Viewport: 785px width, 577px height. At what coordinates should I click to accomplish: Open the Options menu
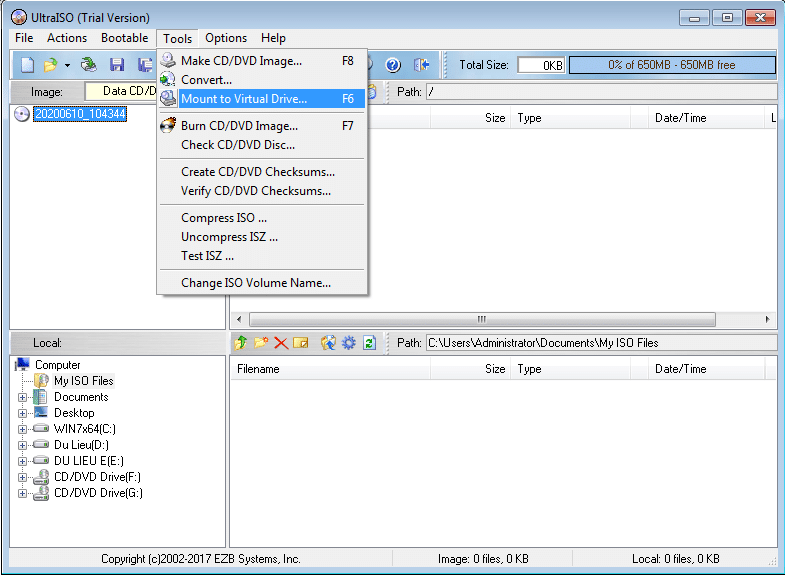coord(226,38)
